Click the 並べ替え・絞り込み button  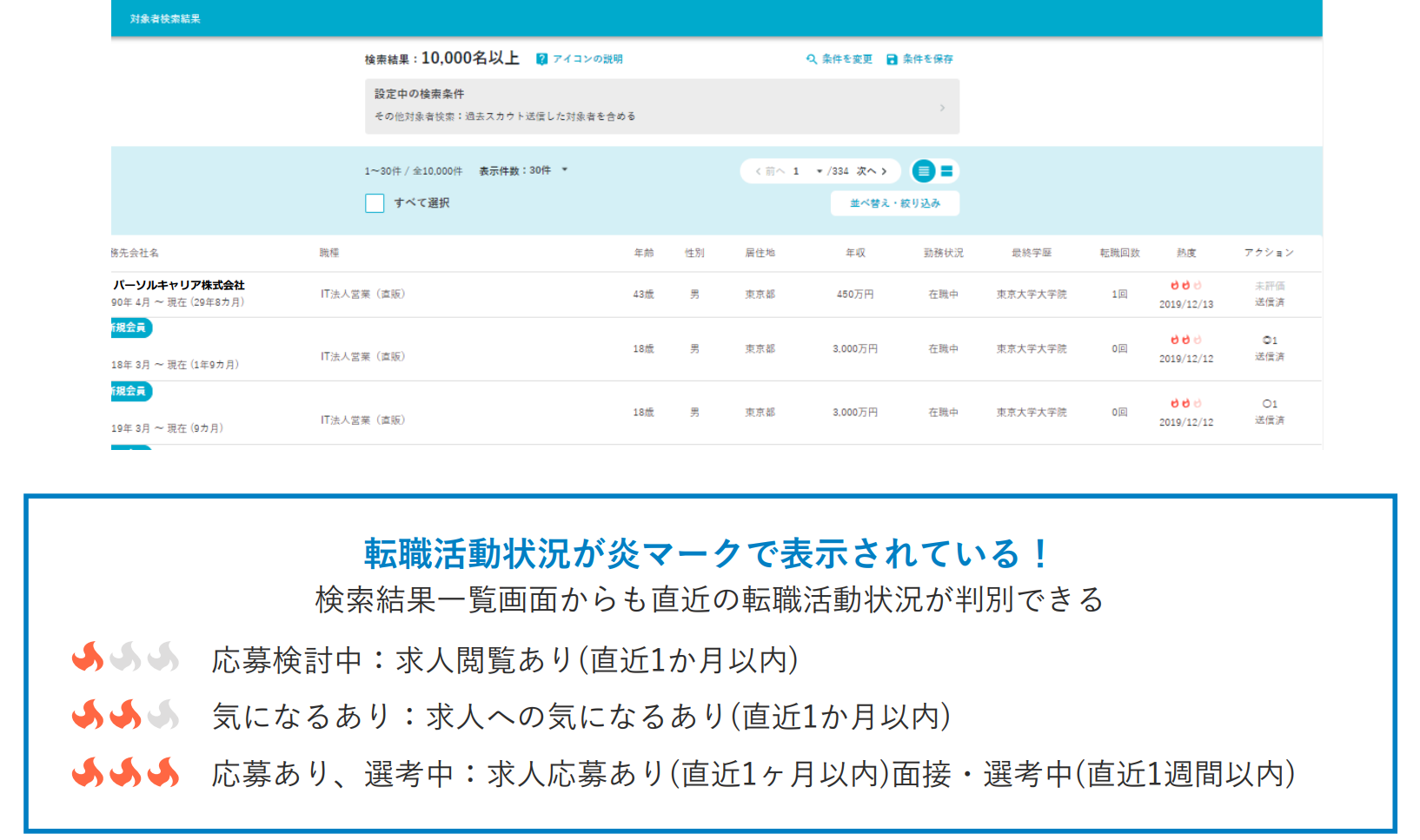click(893, 202)
